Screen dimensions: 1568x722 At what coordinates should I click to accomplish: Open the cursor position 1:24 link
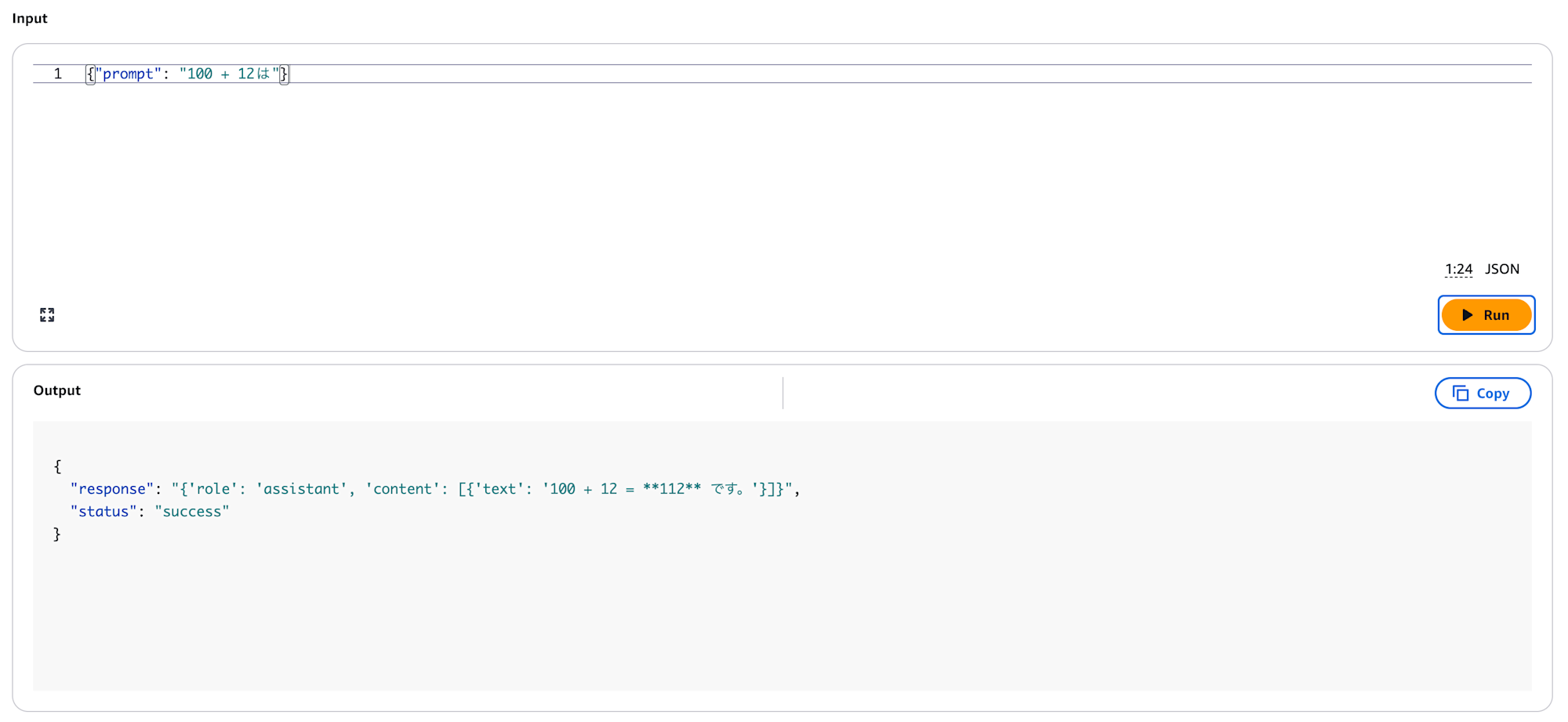[x=1457, y=269]
